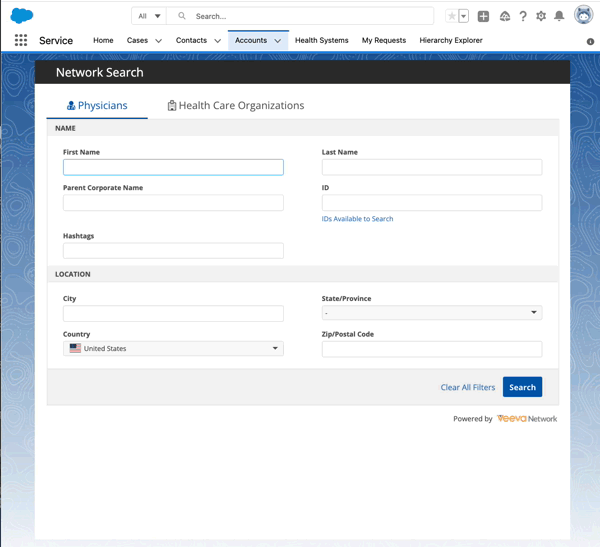
Task: Open the App Launcher grid icon
Action: (x=21, y=41)
